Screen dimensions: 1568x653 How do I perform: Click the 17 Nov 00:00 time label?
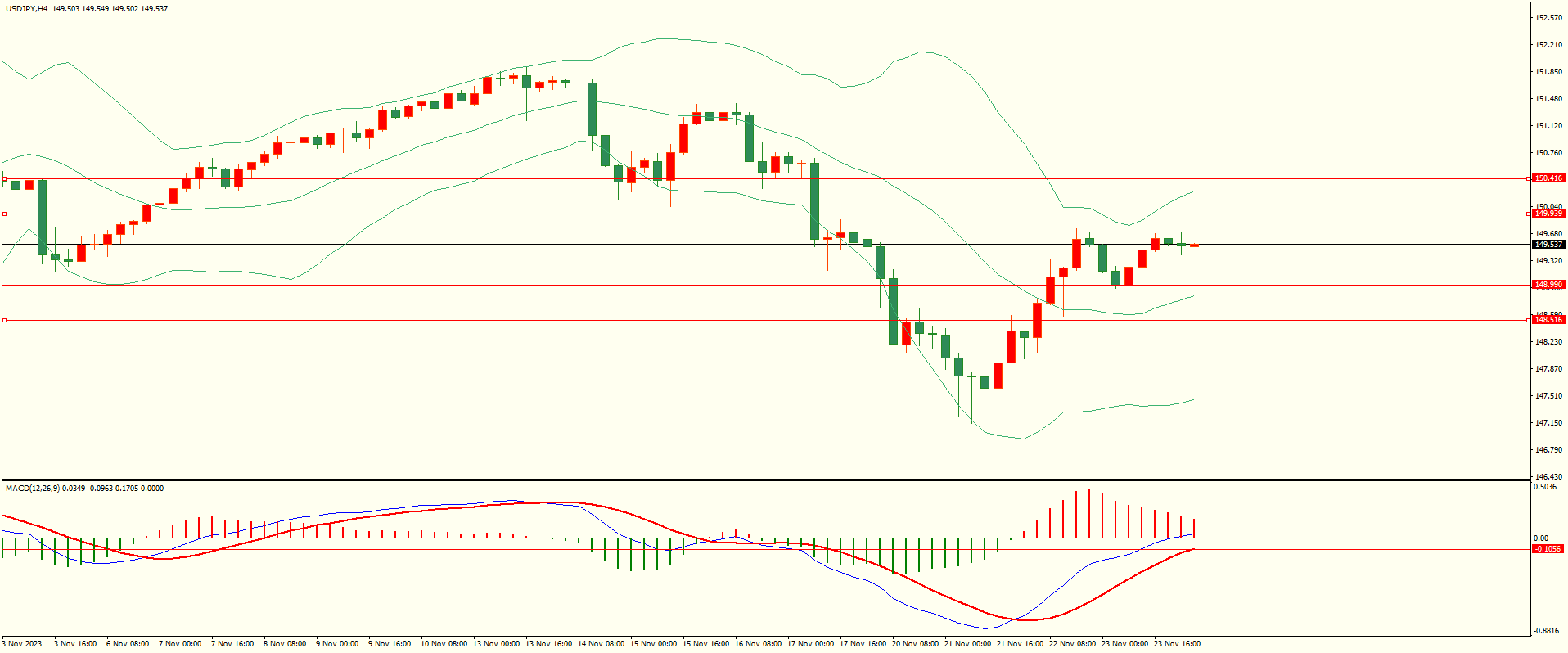(x=810, y=644)
